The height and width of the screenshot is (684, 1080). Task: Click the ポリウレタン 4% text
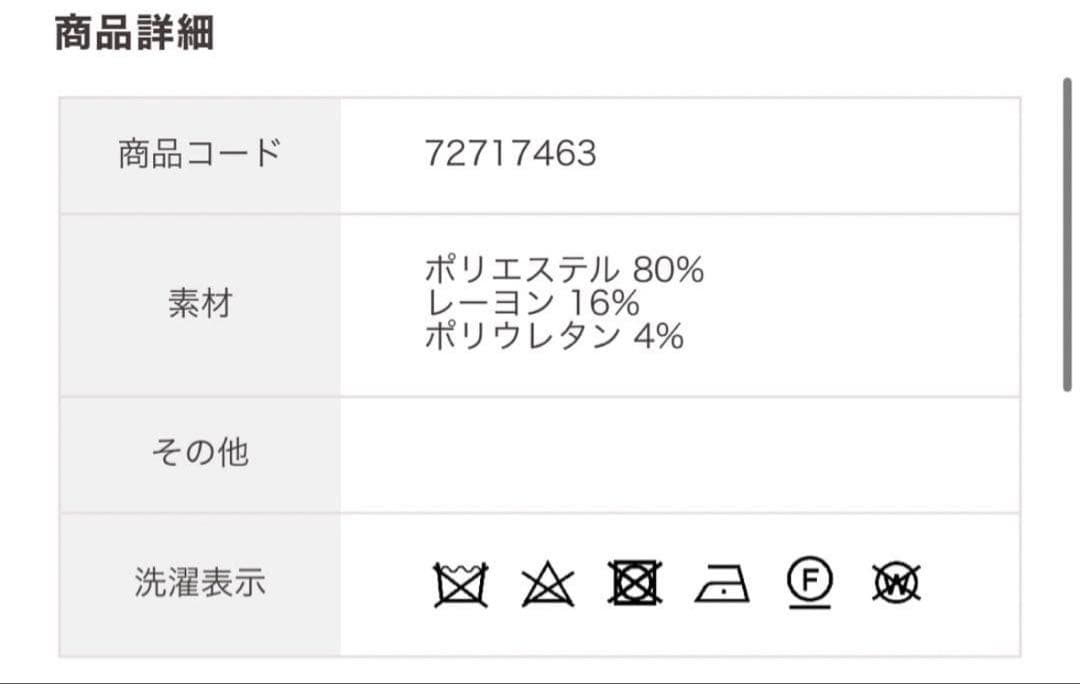pyautogui.click(x=554, y=335)
